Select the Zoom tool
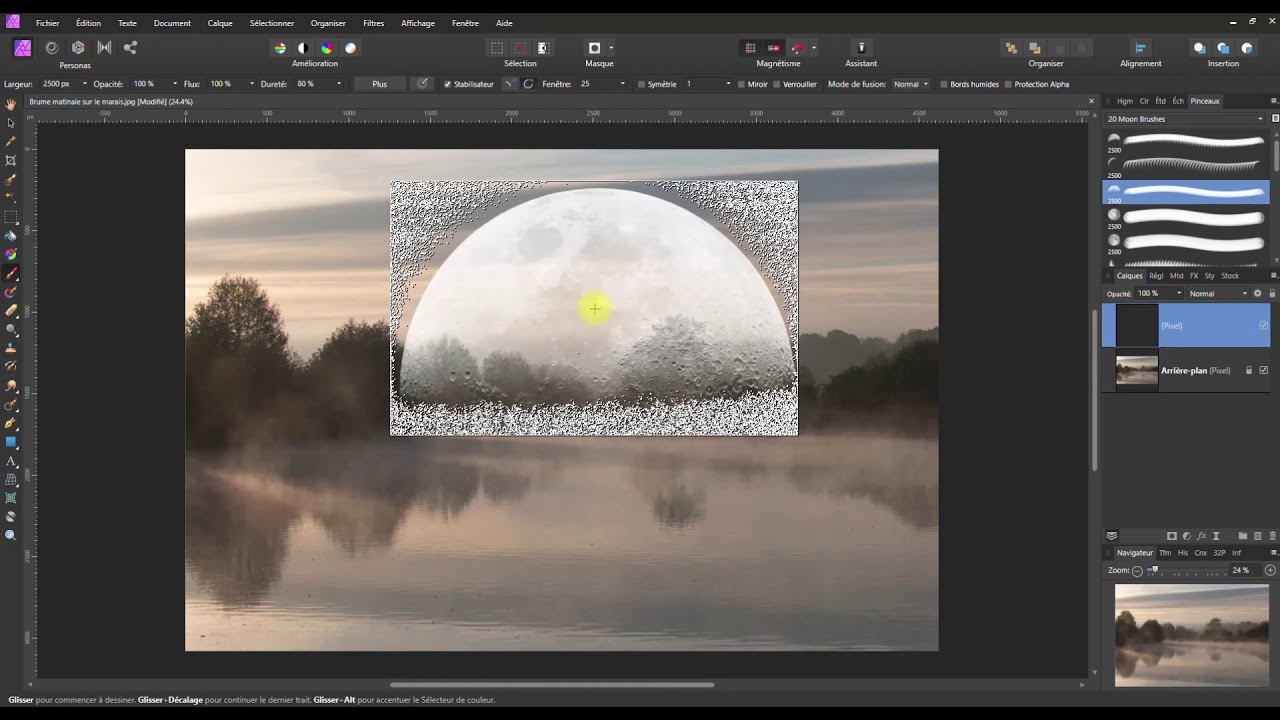 click(x=11, y=536)
